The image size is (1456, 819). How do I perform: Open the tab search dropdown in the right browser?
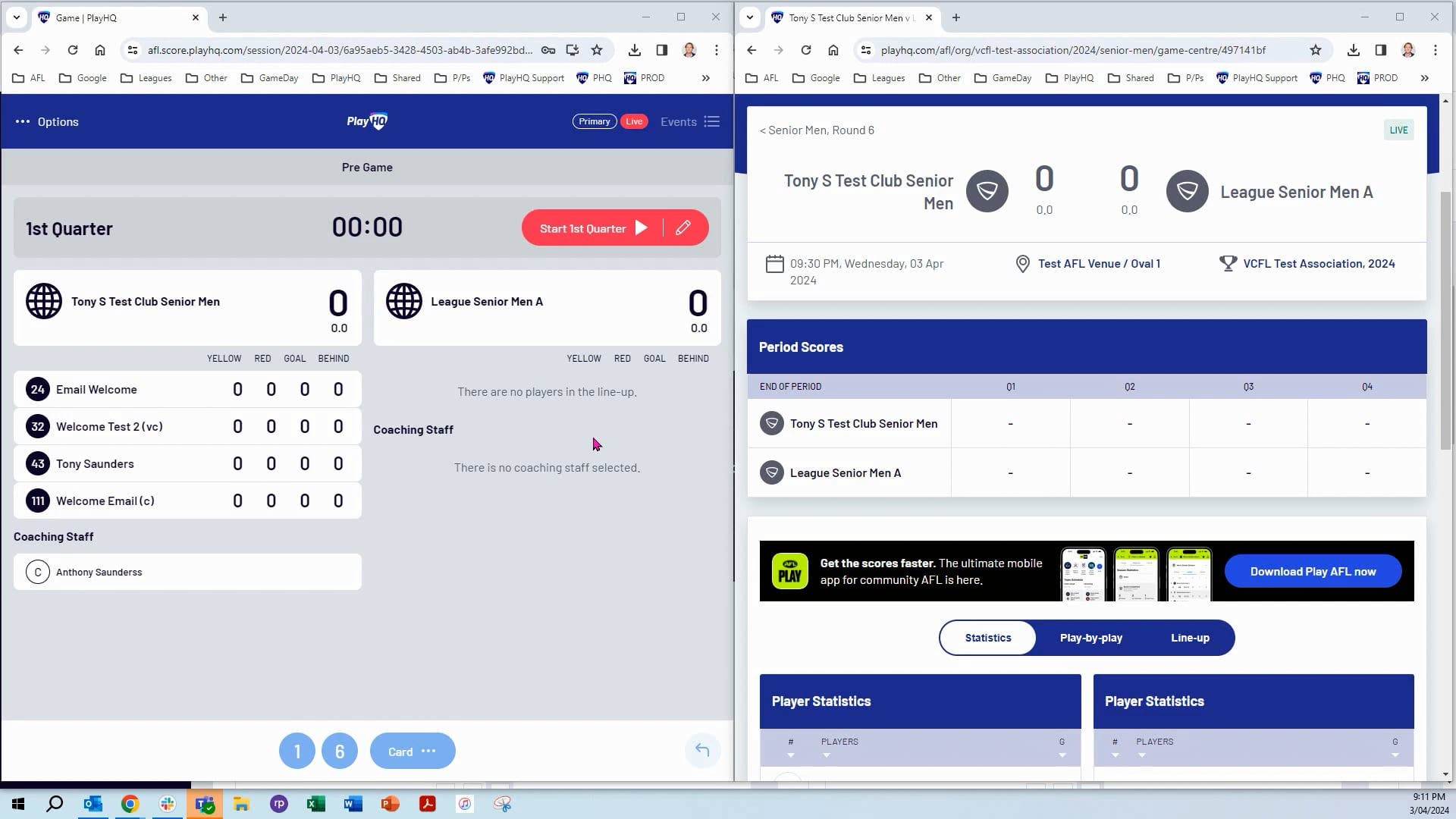coord(749,17)
